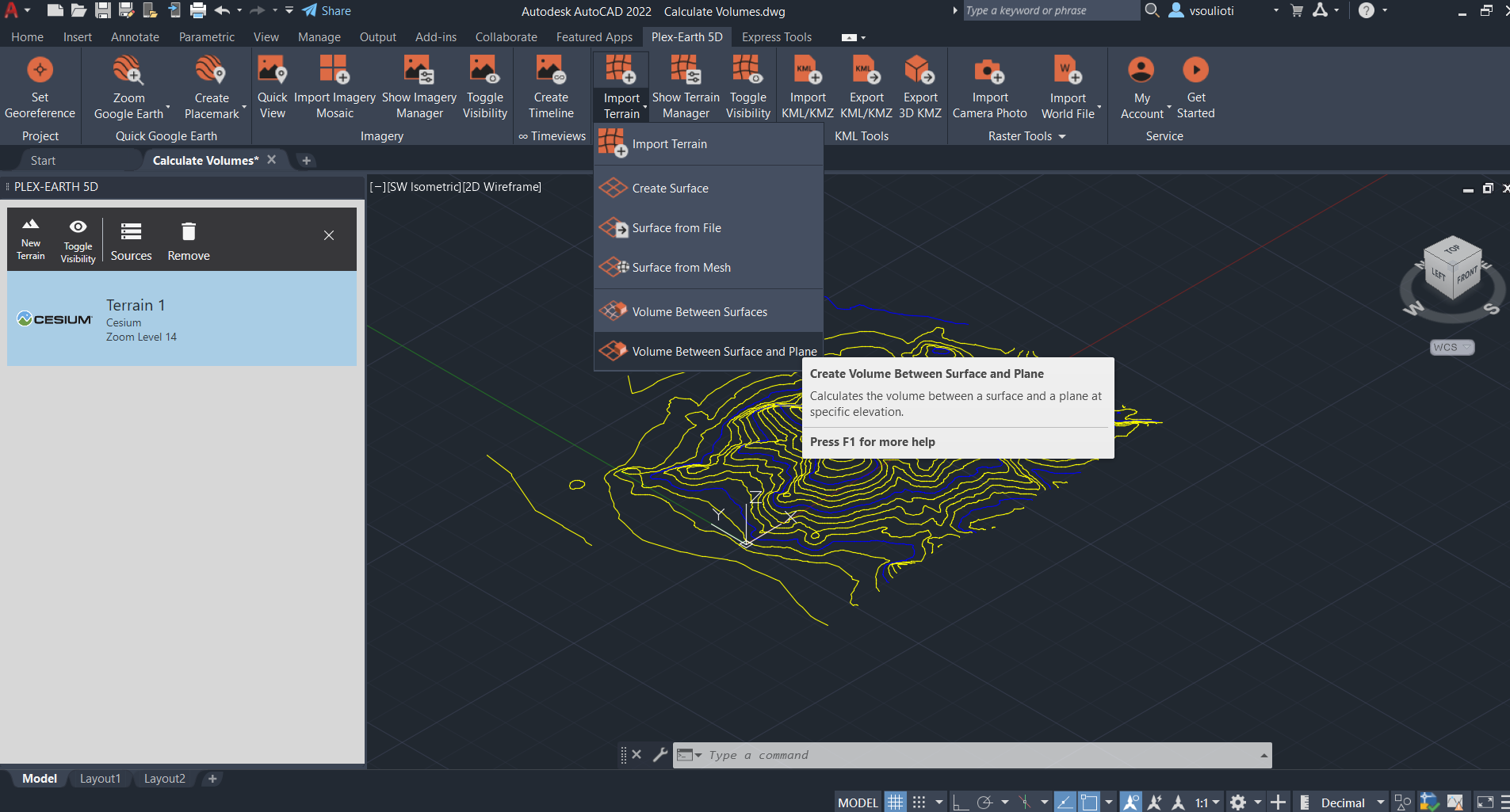Click the SW Isometric viewport control
Screen dimensions: 1510x812
click(423, 187)
